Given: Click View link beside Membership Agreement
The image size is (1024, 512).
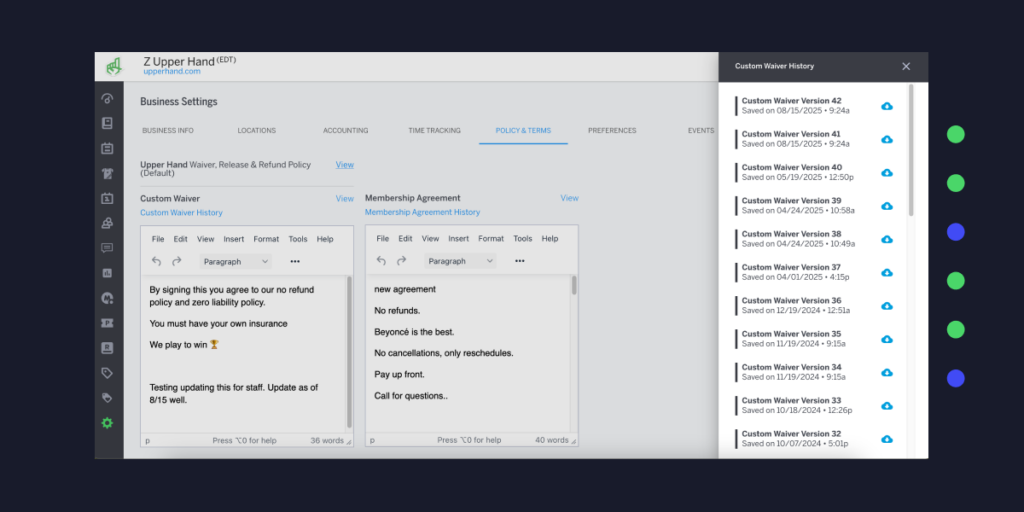Looking at the screenshot, I should point(569,198).
